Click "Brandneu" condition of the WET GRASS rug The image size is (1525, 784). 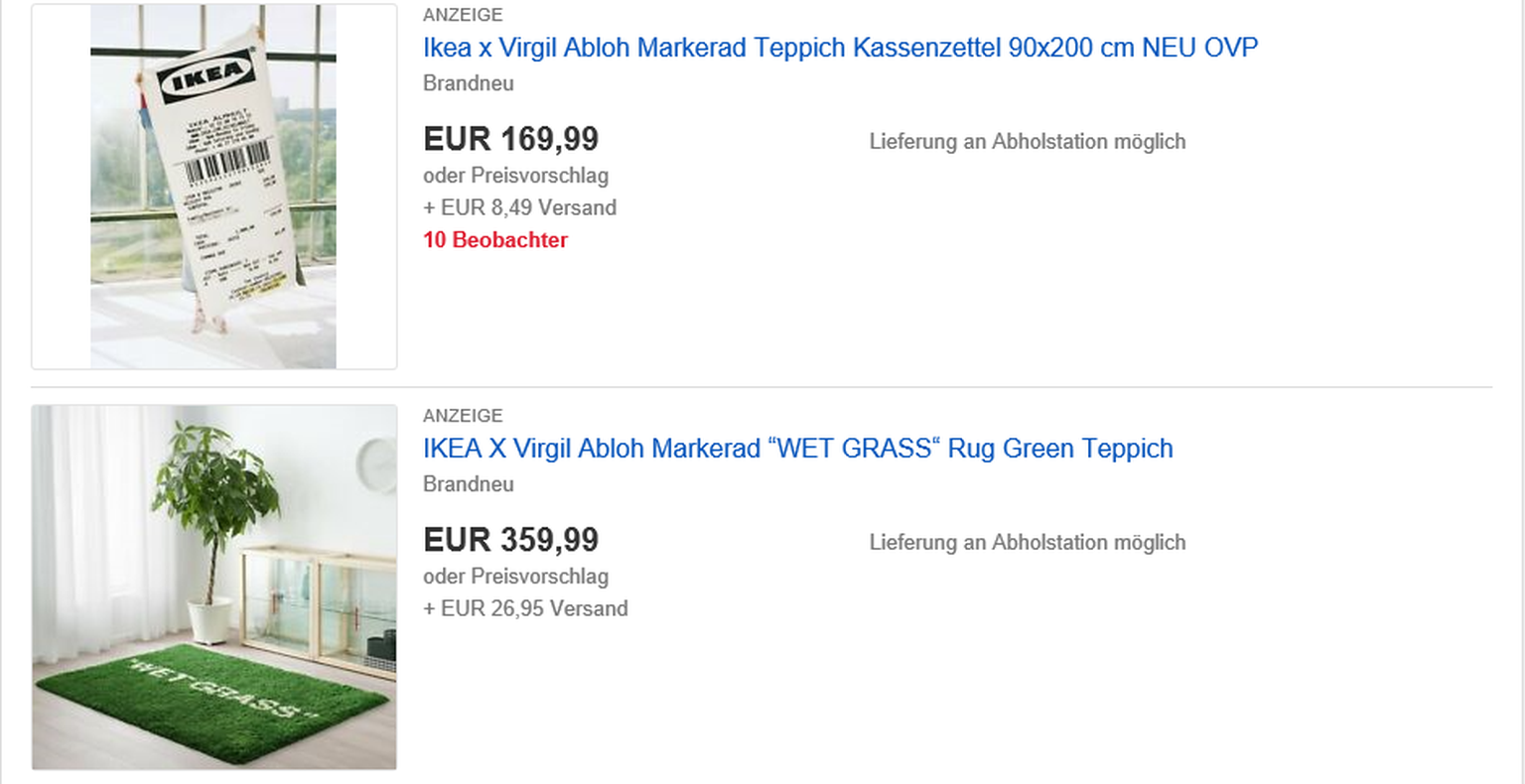468,484
